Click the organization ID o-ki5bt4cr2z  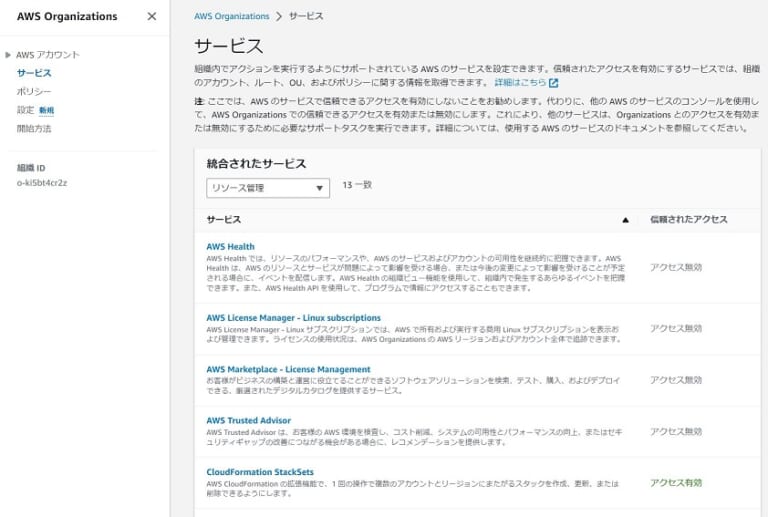tap(42, 183)
